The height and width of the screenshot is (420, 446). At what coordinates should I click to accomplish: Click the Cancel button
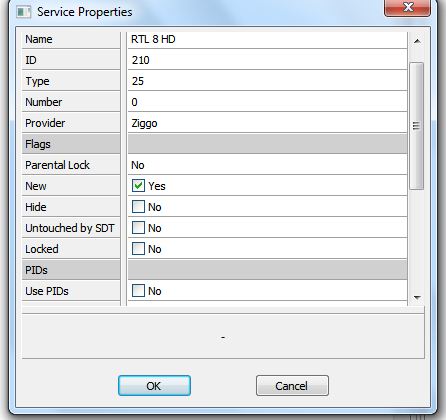pos(292,386)
